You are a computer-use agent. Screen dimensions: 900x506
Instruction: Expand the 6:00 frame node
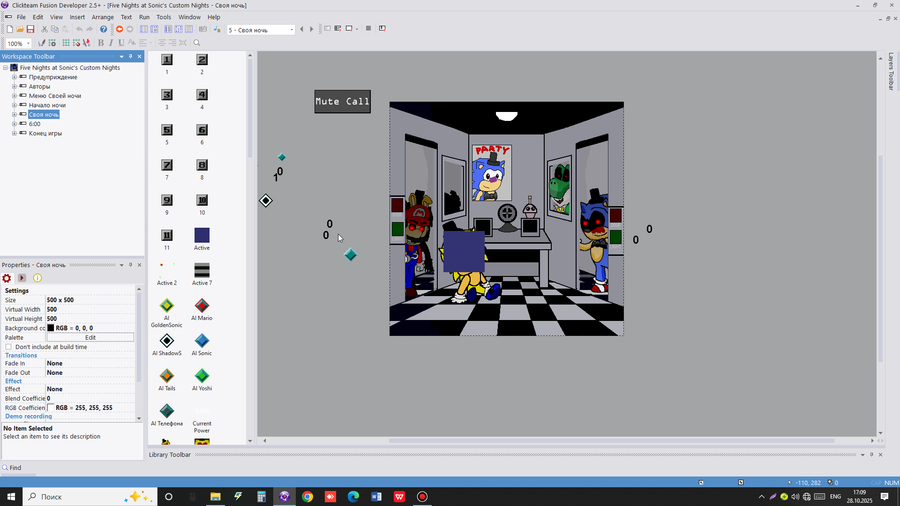(14, 124)
